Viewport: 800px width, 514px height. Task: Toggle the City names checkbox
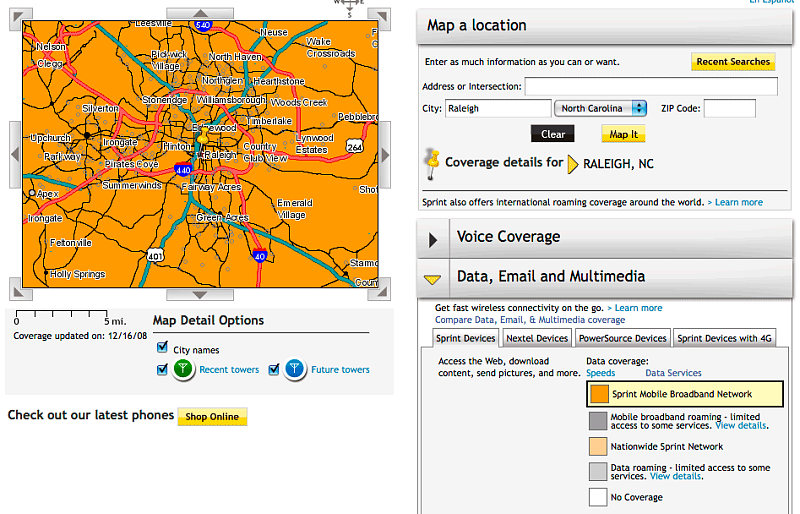coord(162,348)
